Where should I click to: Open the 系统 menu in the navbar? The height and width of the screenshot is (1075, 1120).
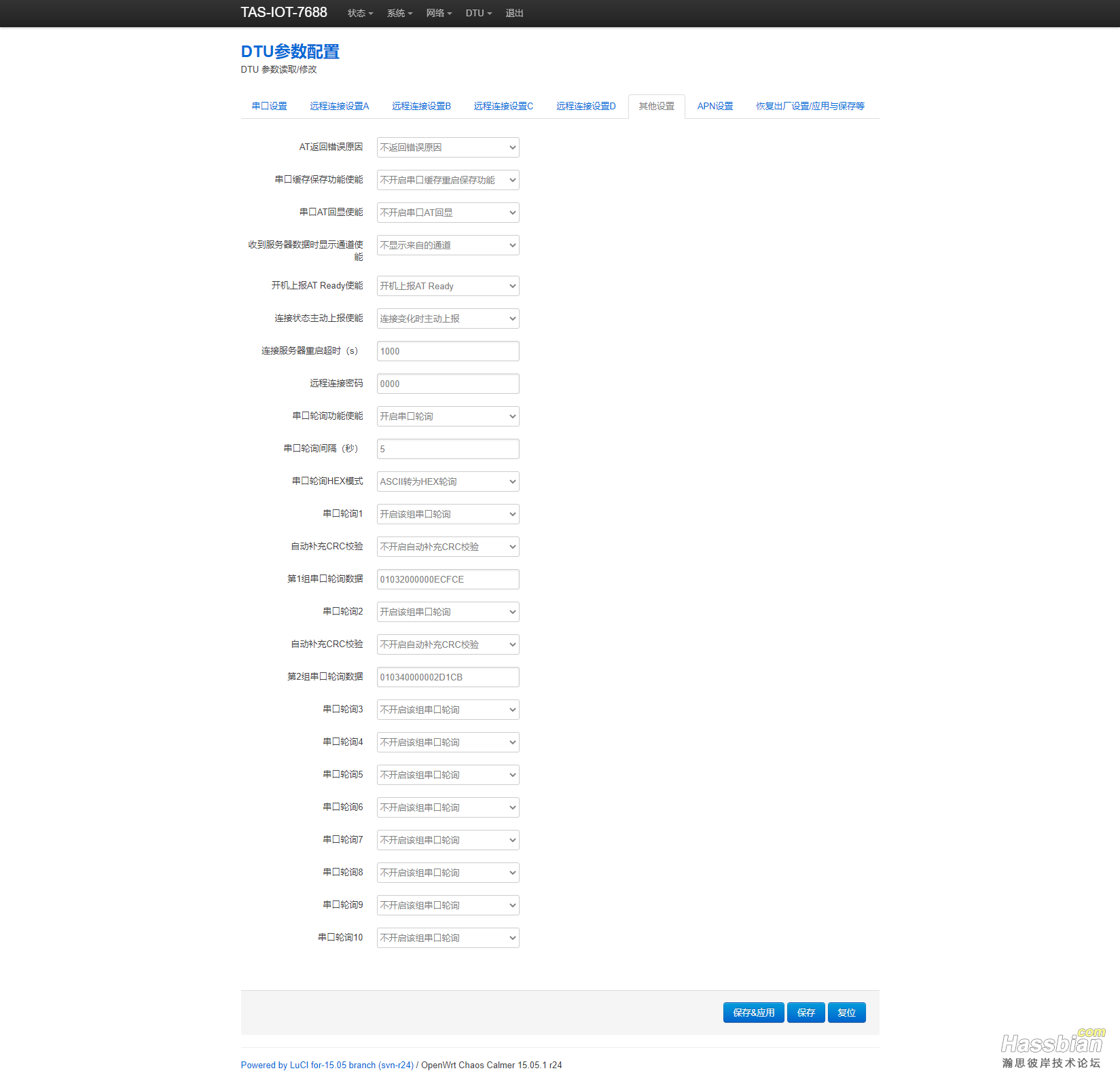[399, 13]
